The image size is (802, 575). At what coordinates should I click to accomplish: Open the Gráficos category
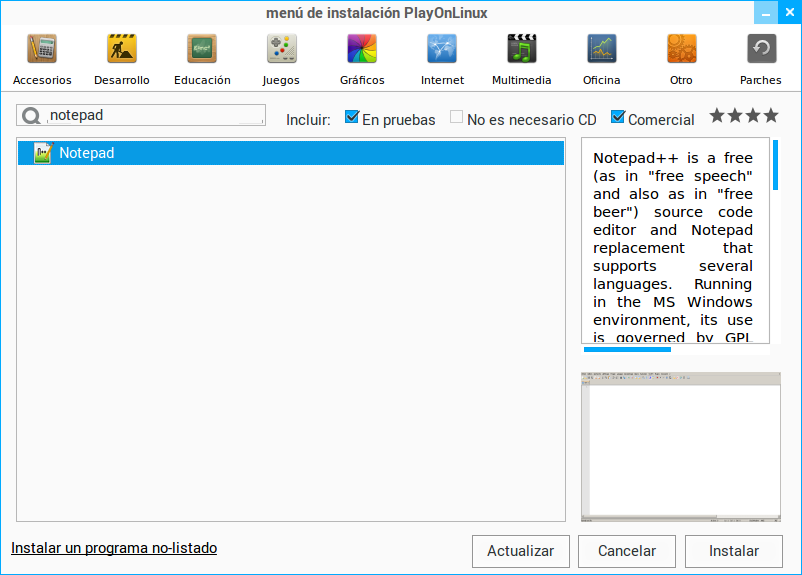(x=362, y=59)
